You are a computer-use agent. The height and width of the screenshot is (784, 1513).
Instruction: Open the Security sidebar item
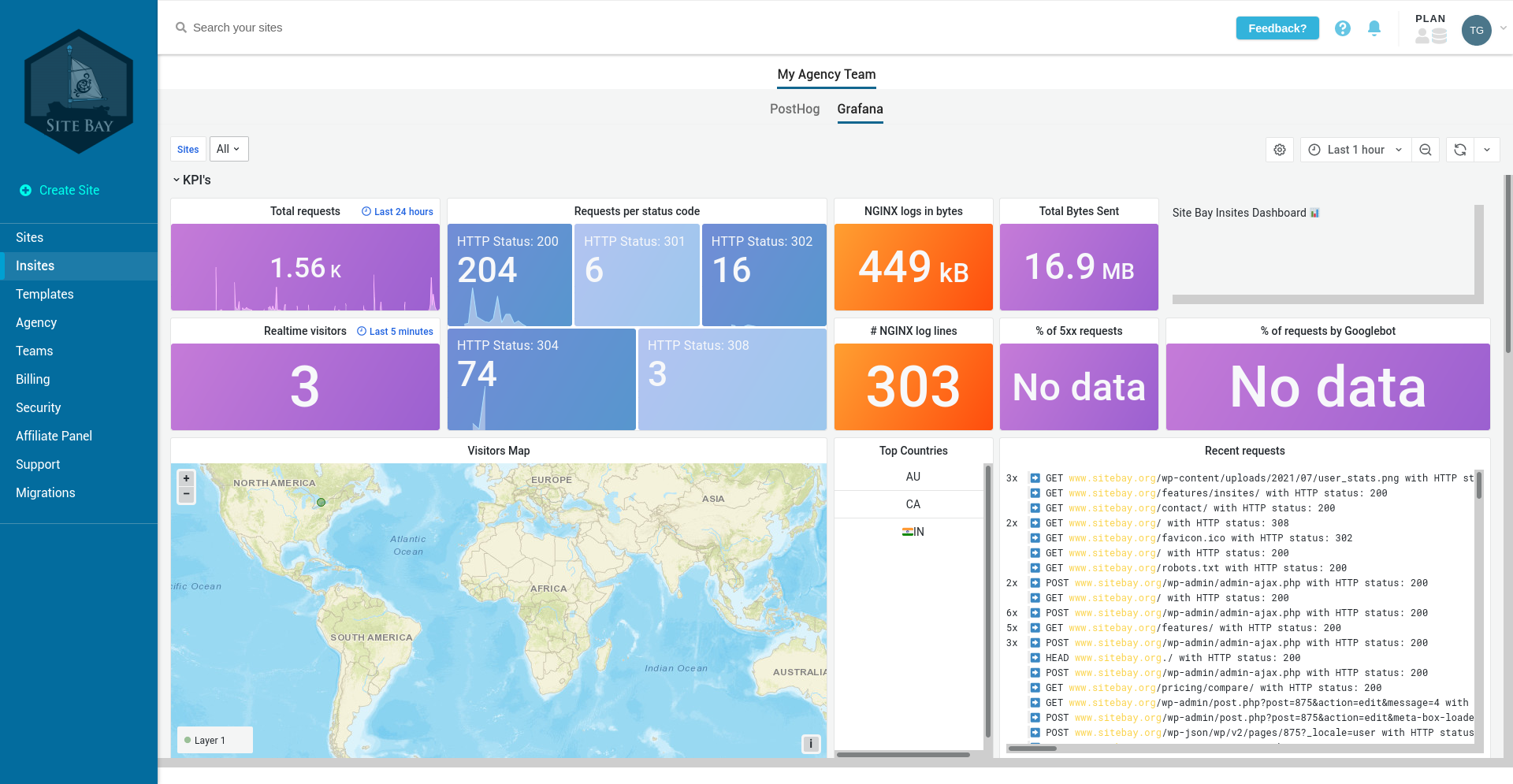[x=79, y=408]
